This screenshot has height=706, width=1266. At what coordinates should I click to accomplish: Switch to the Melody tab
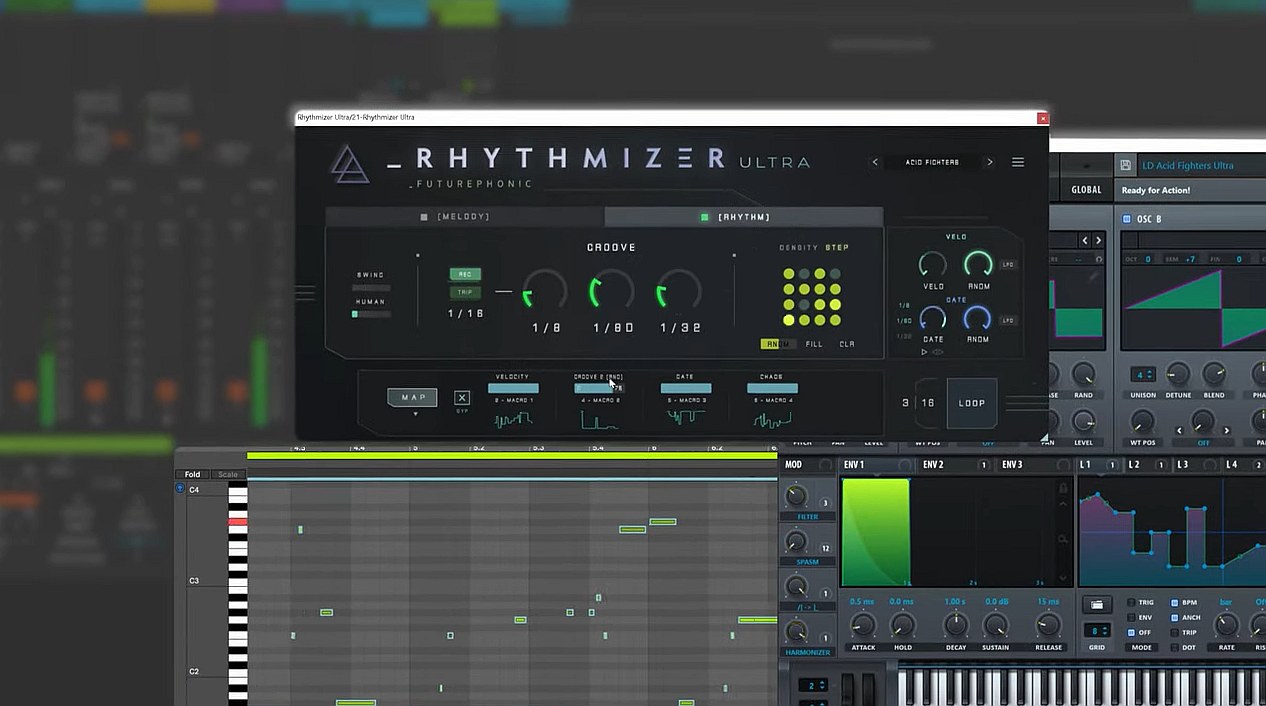click(465, 217)
